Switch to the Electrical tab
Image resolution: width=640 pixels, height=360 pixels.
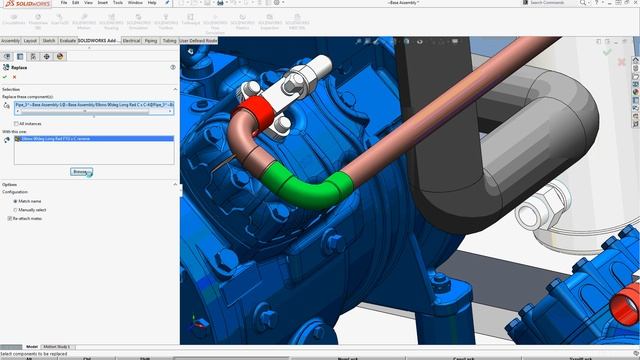pyautogui.click(x=131, y=41)
